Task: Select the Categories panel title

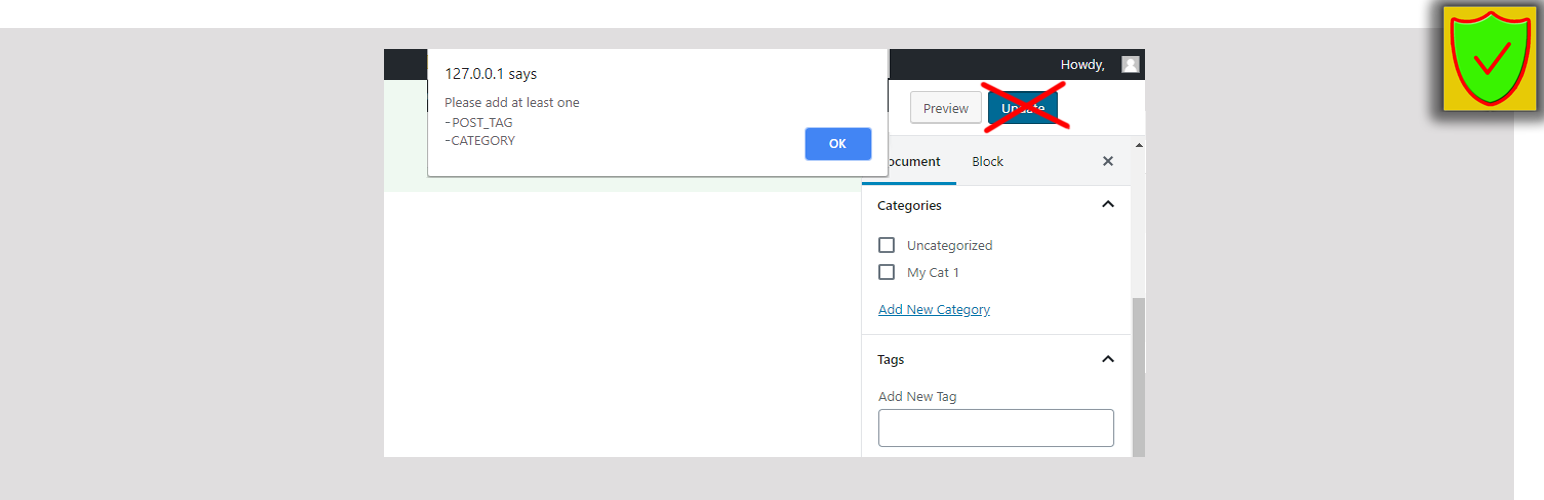Action: tap(909, 205)
